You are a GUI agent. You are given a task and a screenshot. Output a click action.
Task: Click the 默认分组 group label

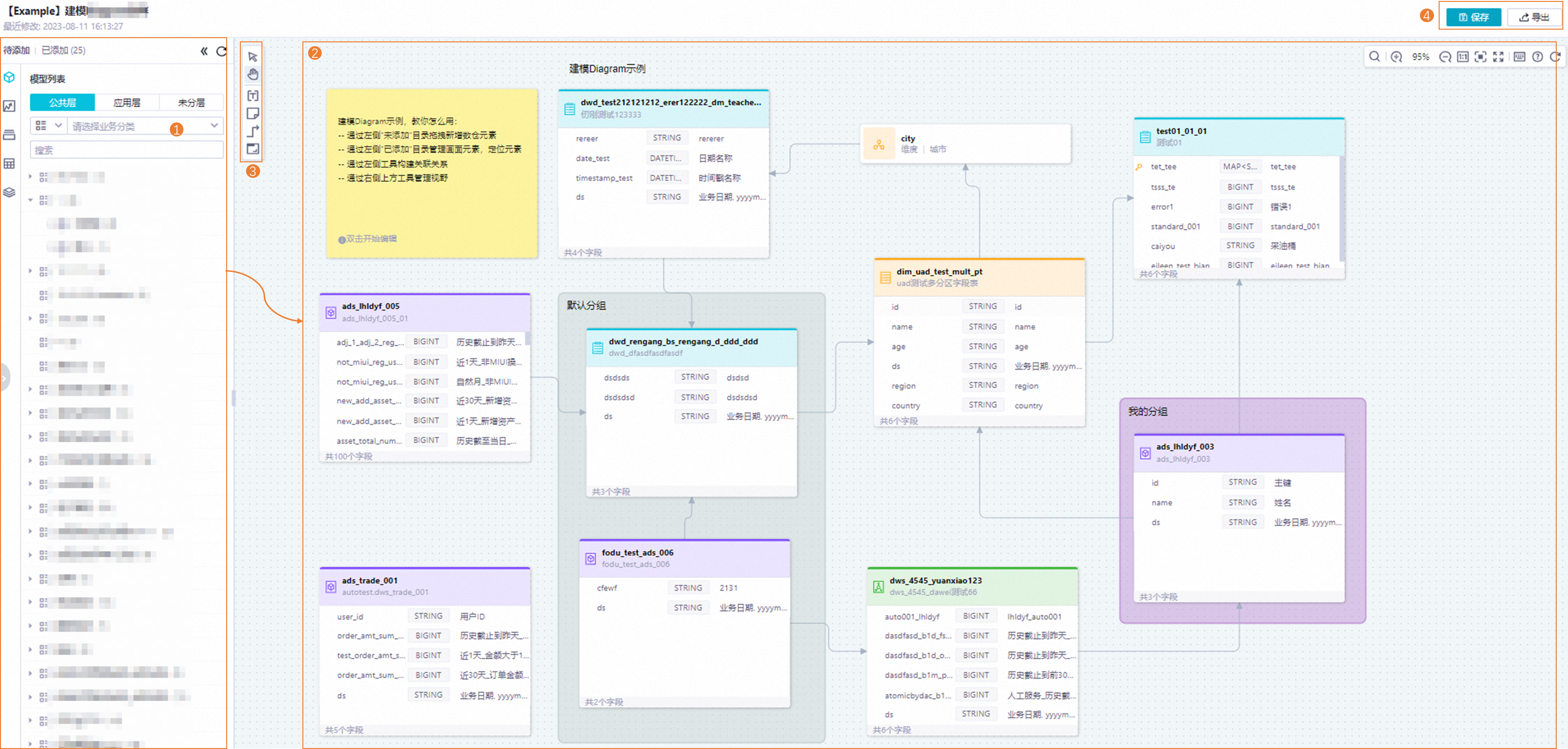tap(586, 306)
